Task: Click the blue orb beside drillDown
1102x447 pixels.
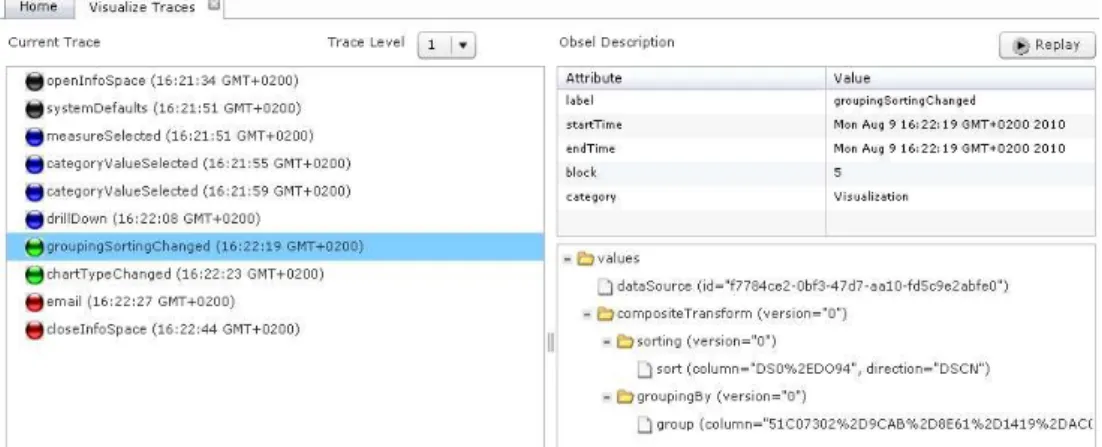Action: [x=34, y=219]
